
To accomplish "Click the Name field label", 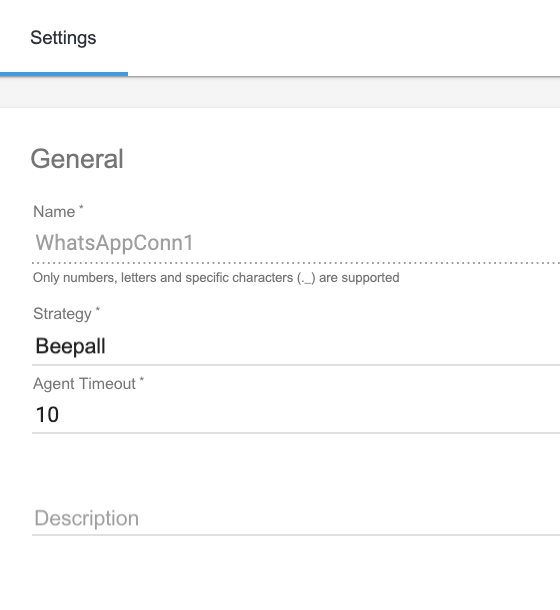I will (54, 212).
